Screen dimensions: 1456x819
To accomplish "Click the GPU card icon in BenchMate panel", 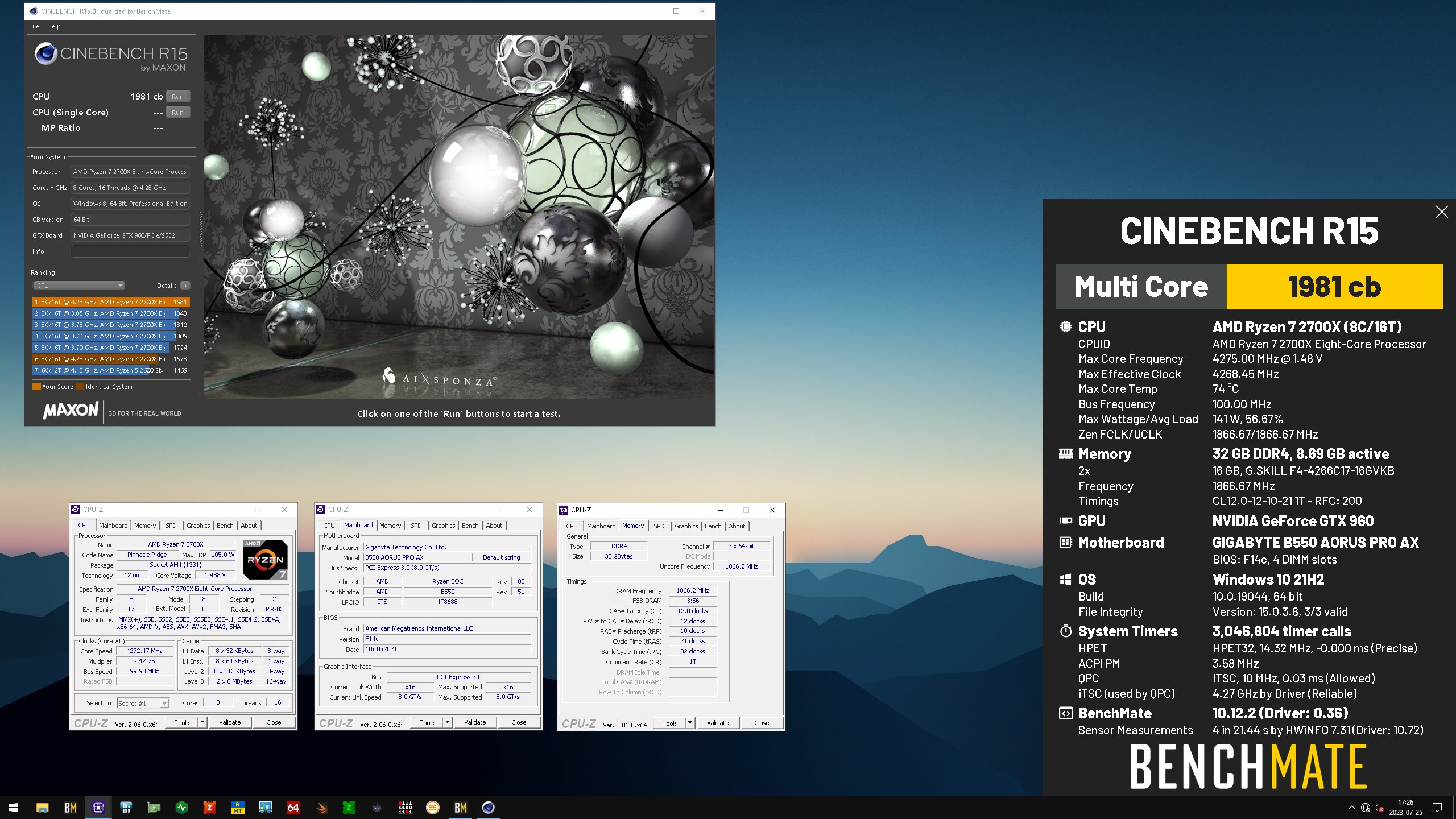I will click(1065, 520).
